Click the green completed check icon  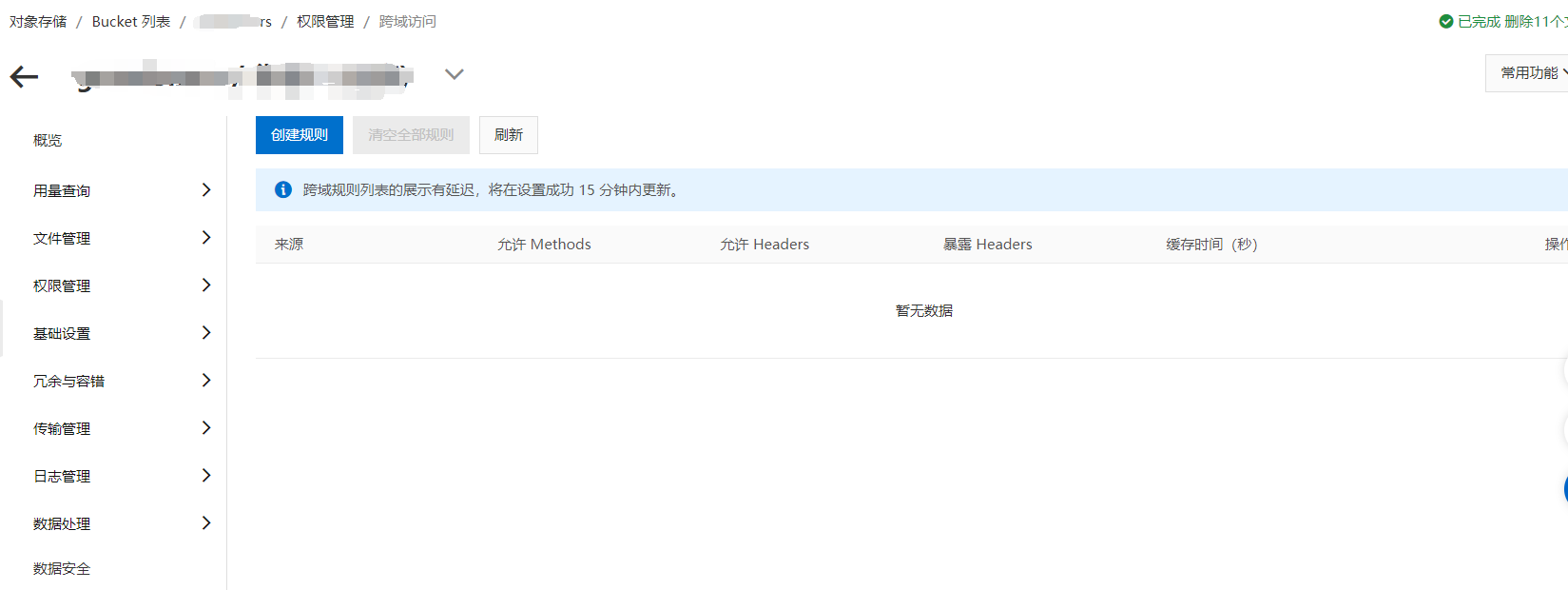(x=1446, y=21)
